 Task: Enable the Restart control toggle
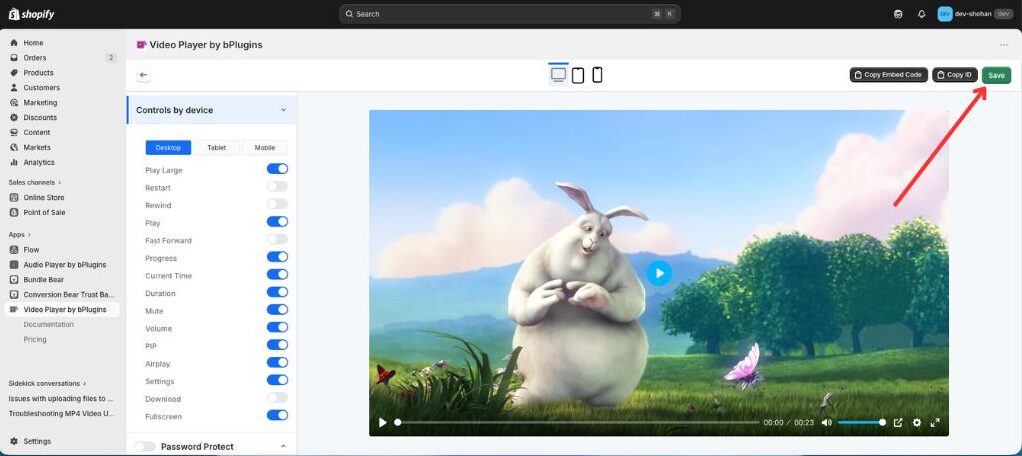tap(277, 187)
